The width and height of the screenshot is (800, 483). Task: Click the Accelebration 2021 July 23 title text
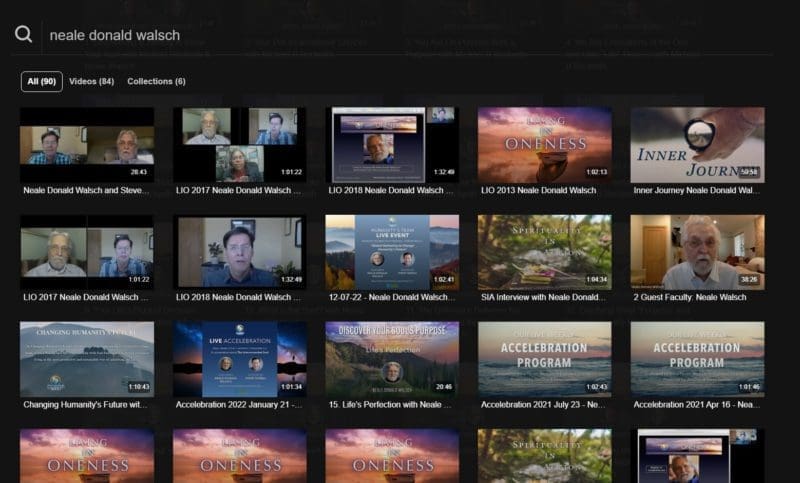pyautogui.click(x=543, y=404)
